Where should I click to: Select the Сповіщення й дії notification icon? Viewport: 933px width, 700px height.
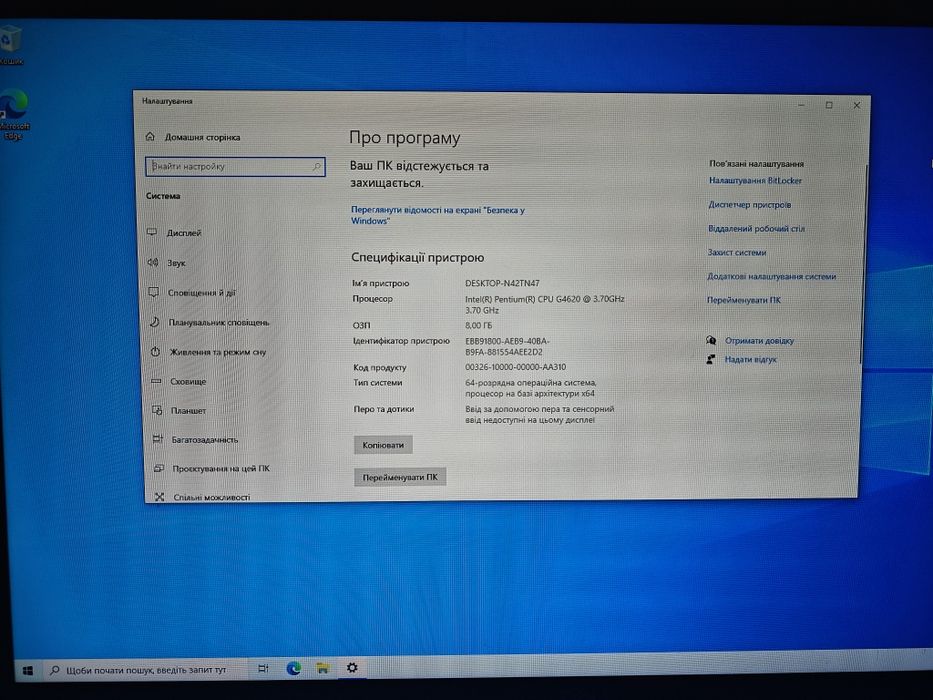(x=154, y=292)
